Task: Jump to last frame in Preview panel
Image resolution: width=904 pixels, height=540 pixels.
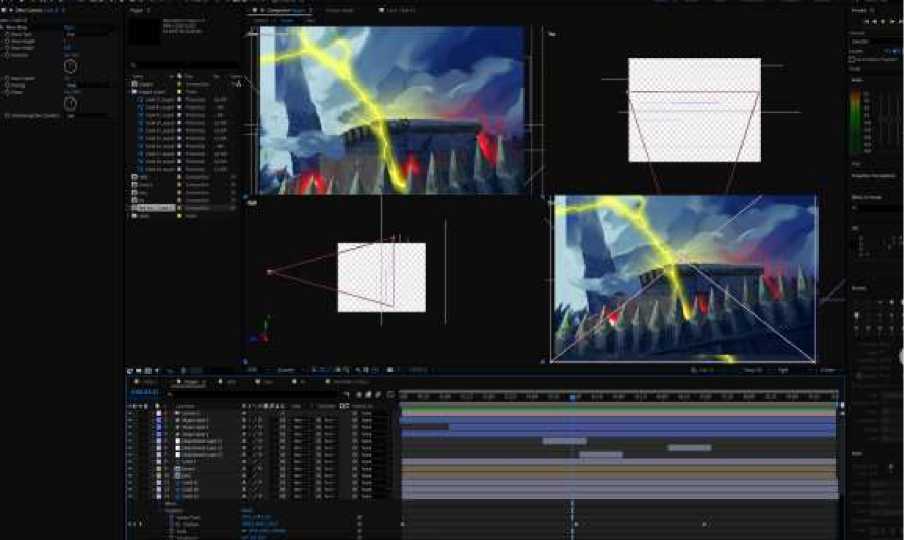Action: coord(900,21)
